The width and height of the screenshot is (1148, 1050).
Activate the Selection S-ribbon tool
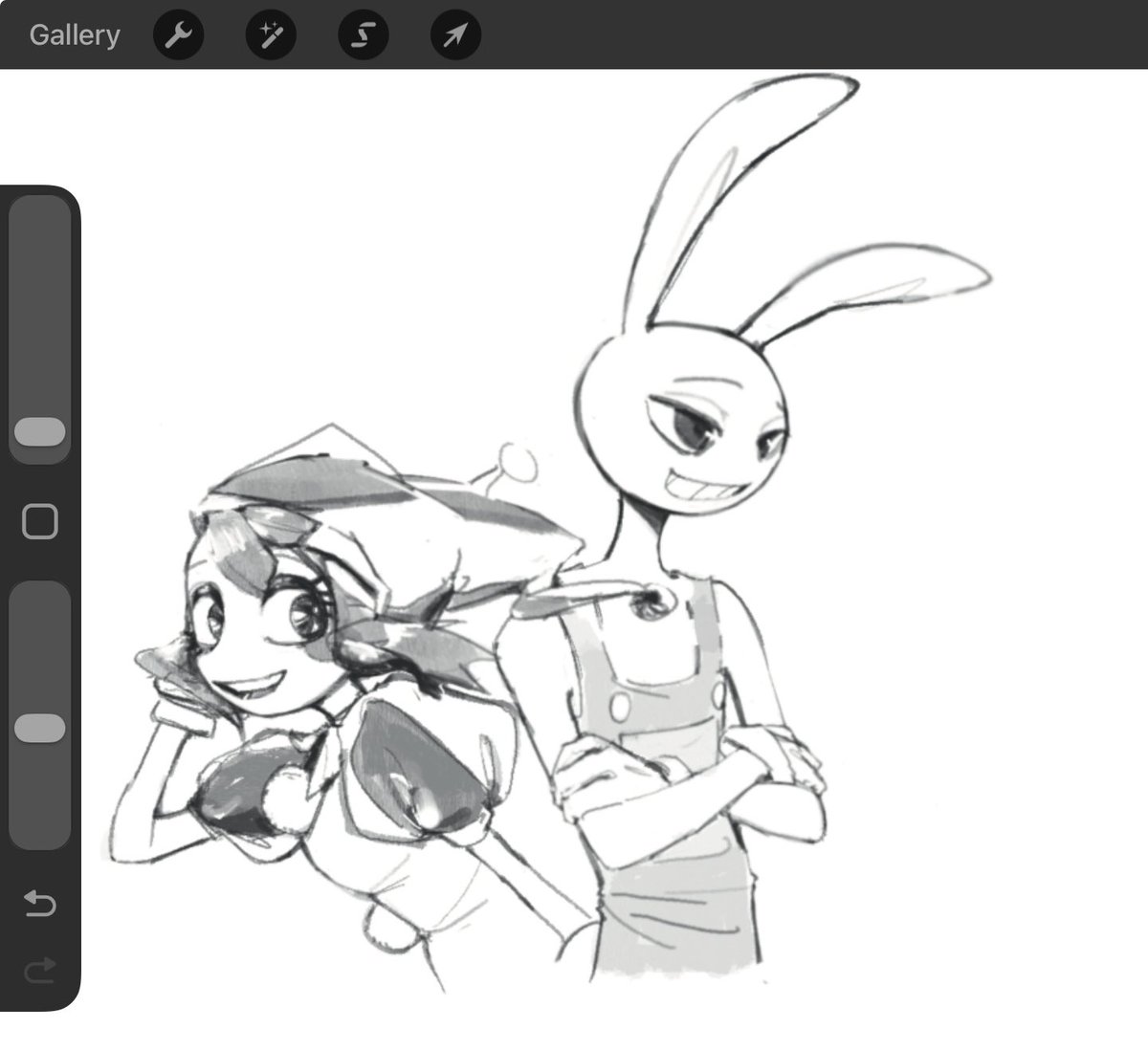tap(364, 35)
